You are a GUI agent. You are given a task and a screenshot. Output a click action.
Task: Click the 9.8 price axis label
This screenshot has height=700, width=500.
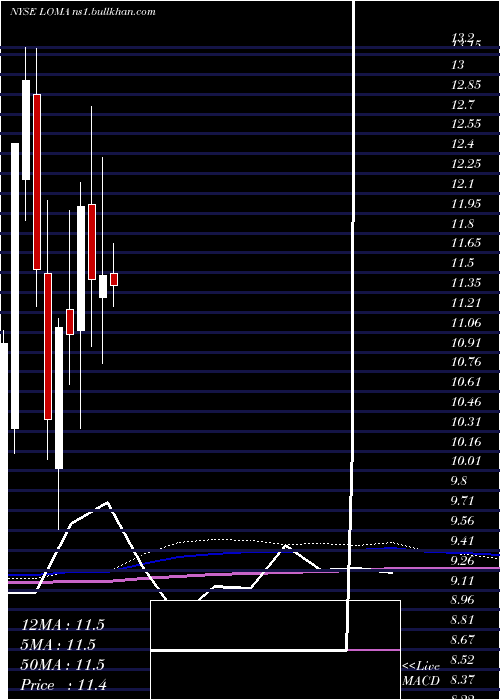coord(459,481)
